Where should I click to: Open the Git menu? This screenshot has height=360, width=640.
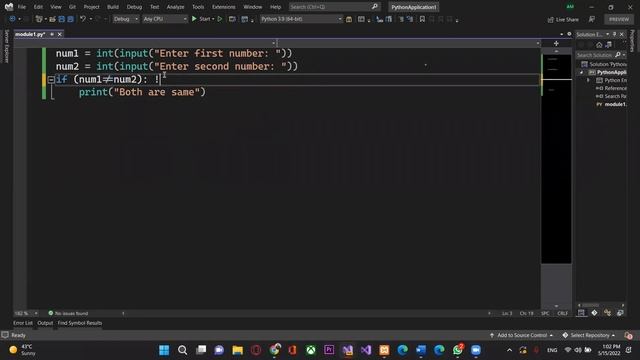[72, 7]
